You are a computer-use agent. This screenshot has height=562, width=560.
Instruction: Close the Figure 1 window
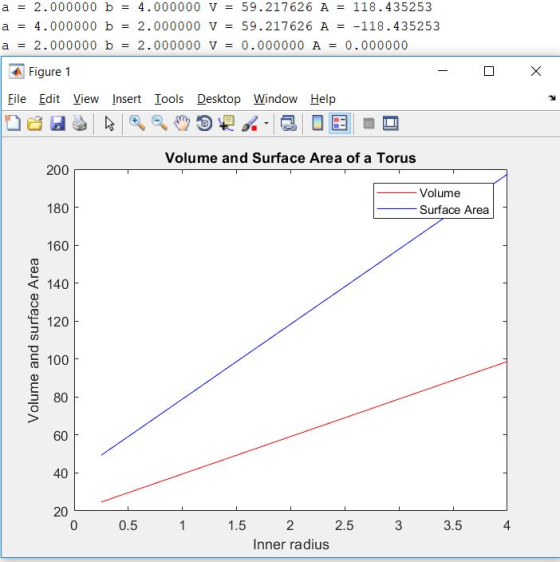(x=536, y=71)
